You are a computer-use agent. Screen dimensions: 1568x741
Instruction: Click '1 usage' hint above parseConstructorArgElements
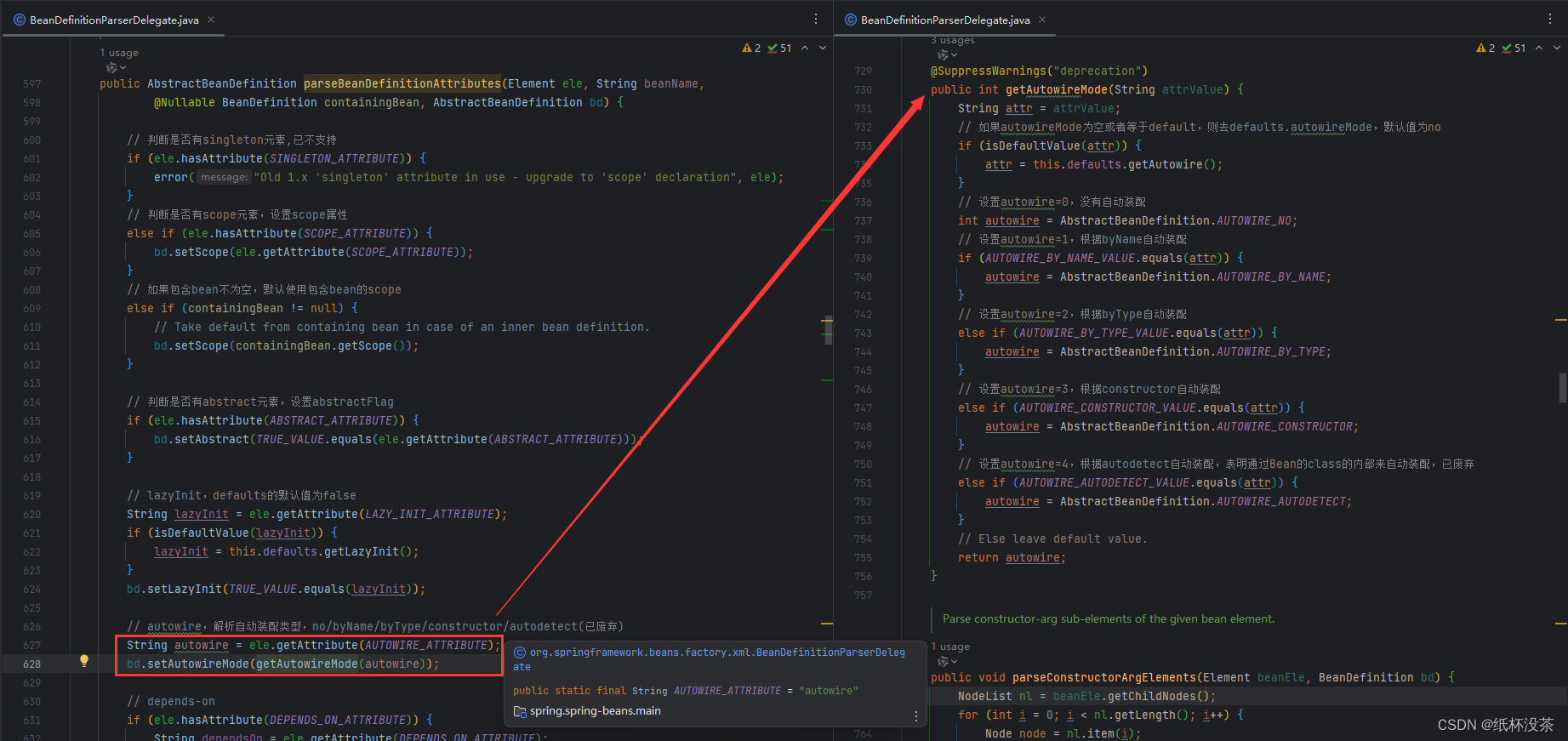coord(950,647)
